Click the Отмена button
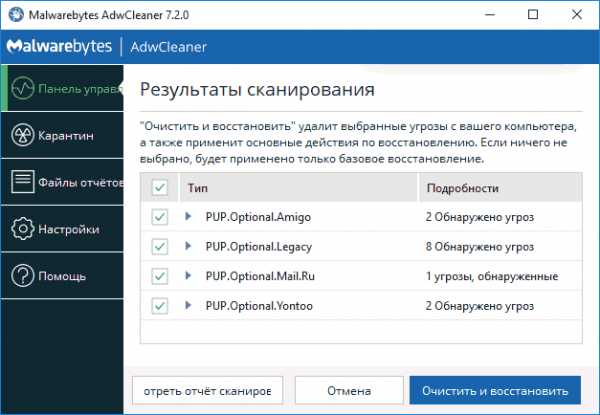 click(x=349, y=391)
